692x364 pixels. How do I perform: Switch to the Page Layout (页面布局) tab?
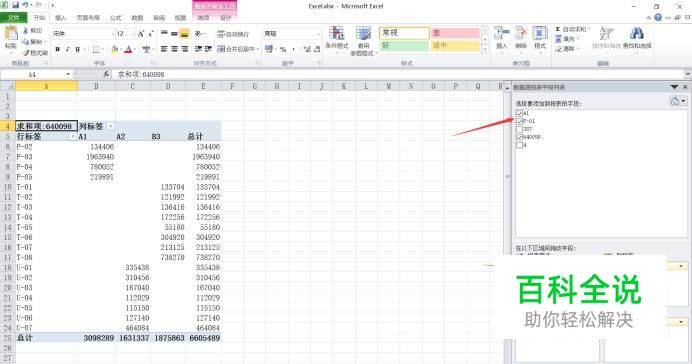point(88,18)
